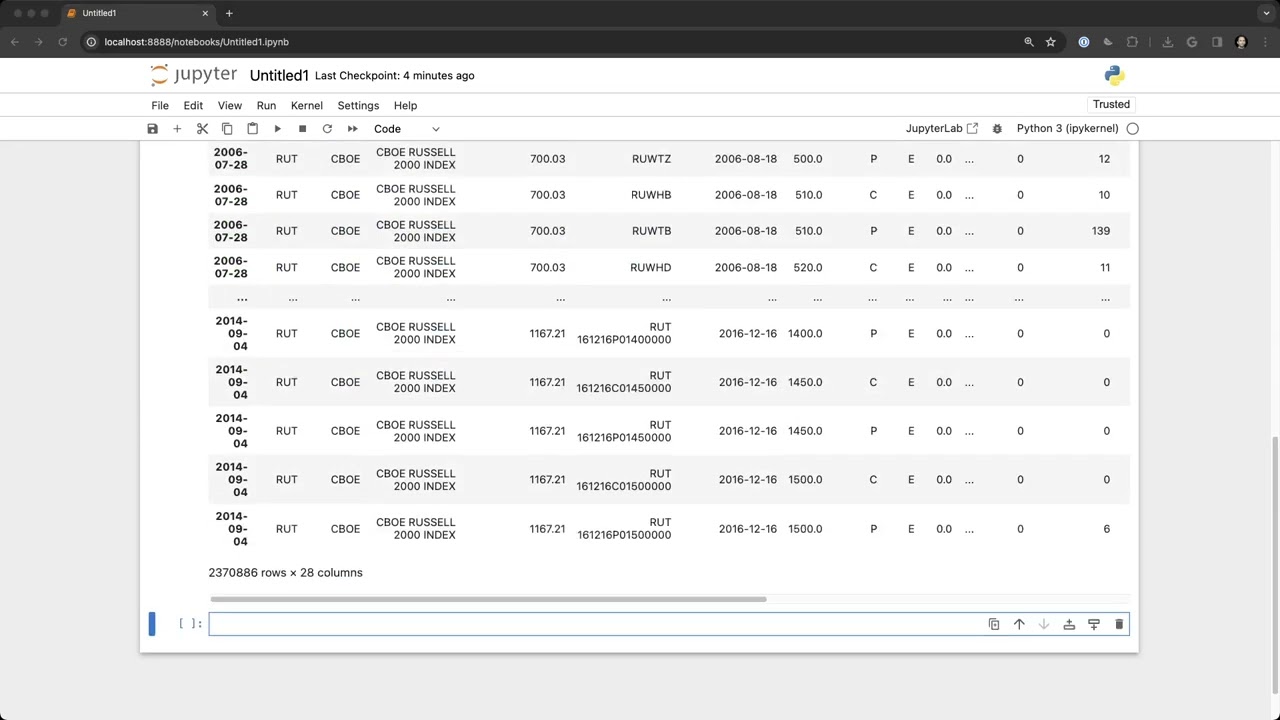
Task: Restart kernel and run all cells icon
Action: coord(352,129)
